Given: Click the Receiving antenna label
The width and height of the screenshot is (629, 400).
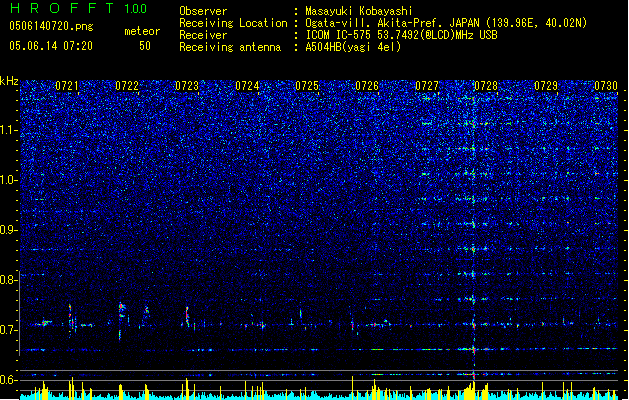Looking at the screenshot, I should click(230, 47).
